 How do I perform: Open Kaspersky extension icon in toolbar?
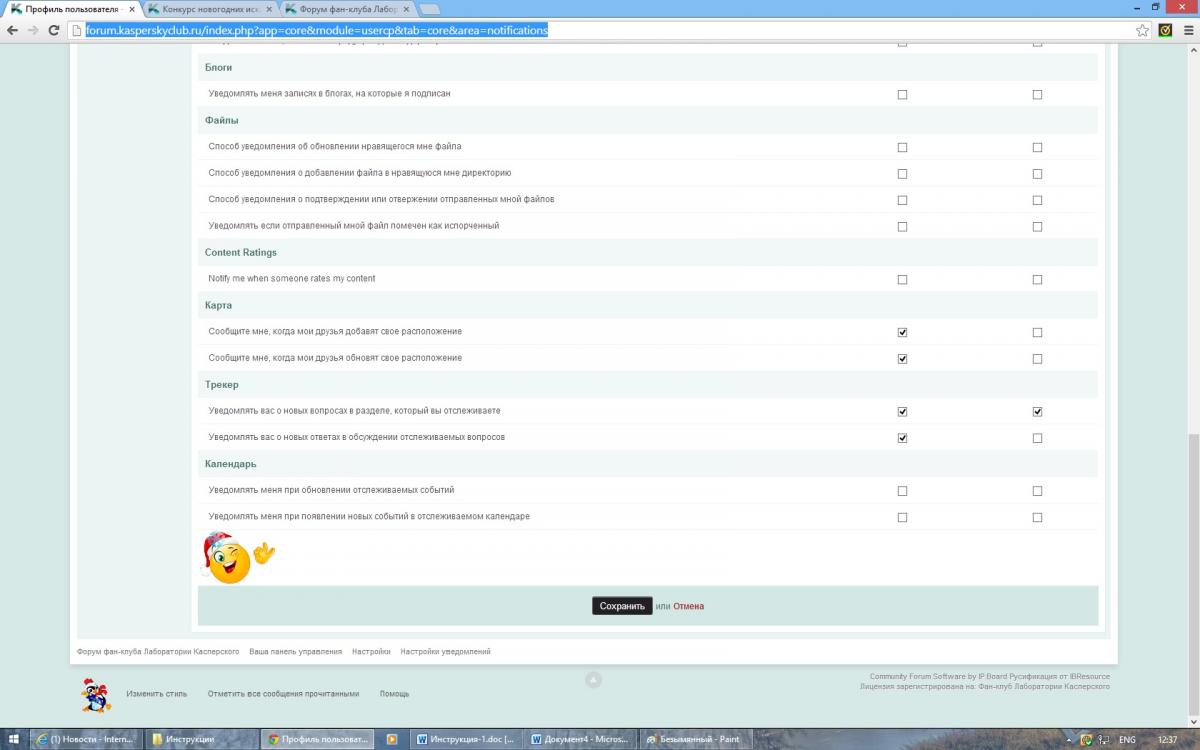coord(1165,31)
